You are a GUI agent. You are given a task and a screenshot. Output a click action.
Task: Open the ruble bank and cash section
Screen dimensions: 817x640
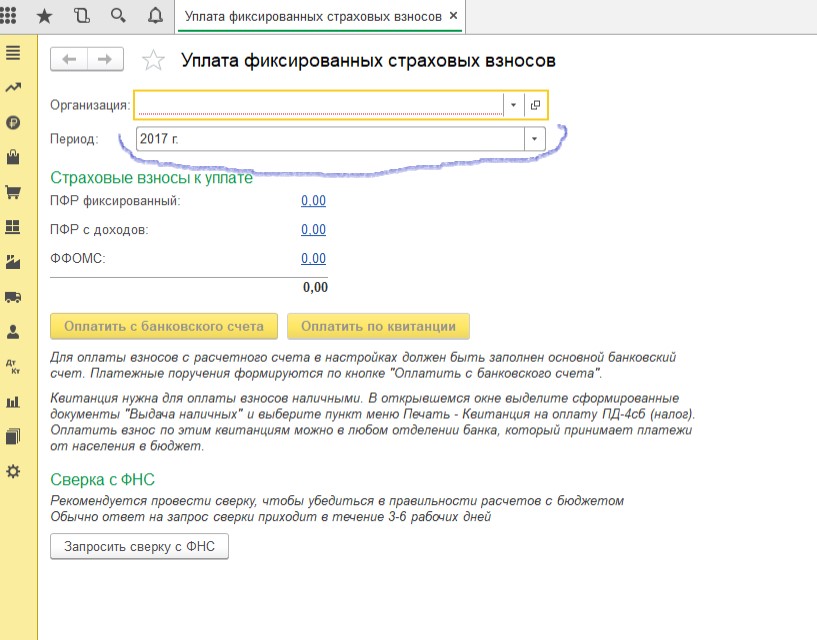(13, 123)
